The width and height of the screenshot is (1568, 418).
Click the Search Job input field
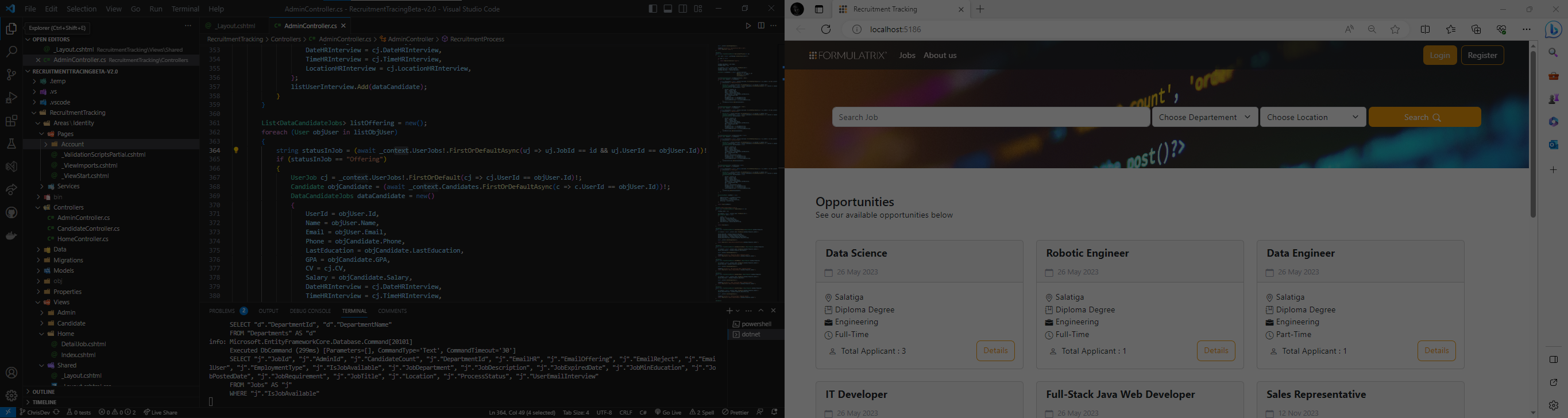[990, 118]
